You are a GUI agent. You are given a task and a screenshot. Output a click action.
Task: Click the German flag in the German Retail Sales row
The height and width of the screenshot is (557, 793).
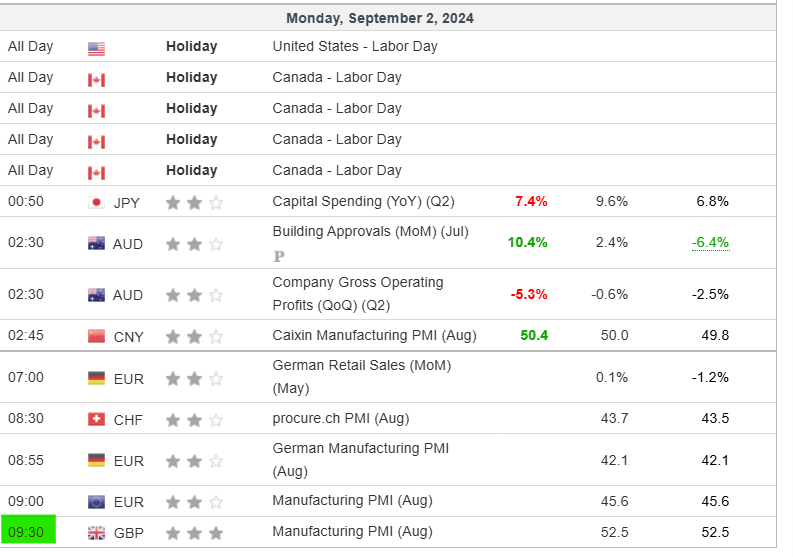96,378
